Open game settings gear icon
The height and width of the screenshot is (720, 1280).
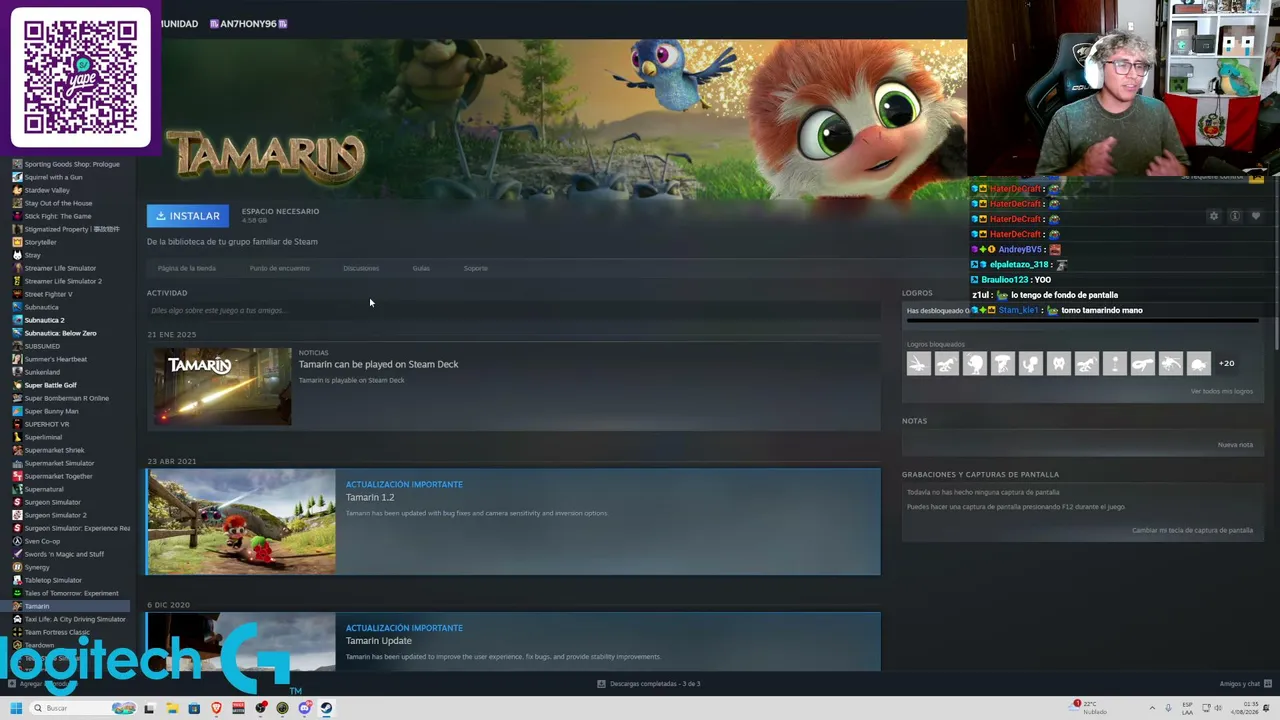click(x=1214, y=216)
